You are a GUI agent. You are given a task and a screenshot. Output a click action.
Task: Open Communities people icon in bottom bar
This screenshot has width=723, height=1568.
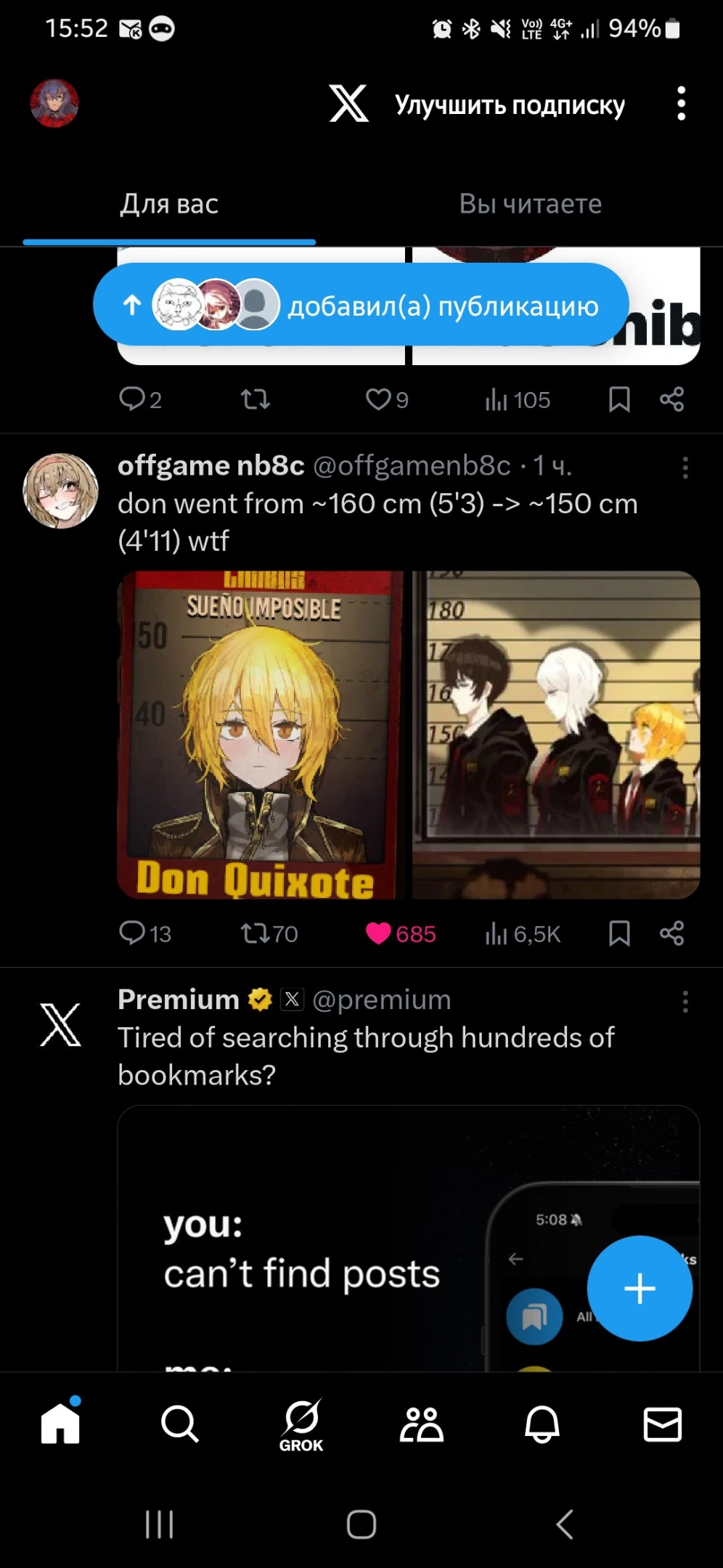[421, 1424]
